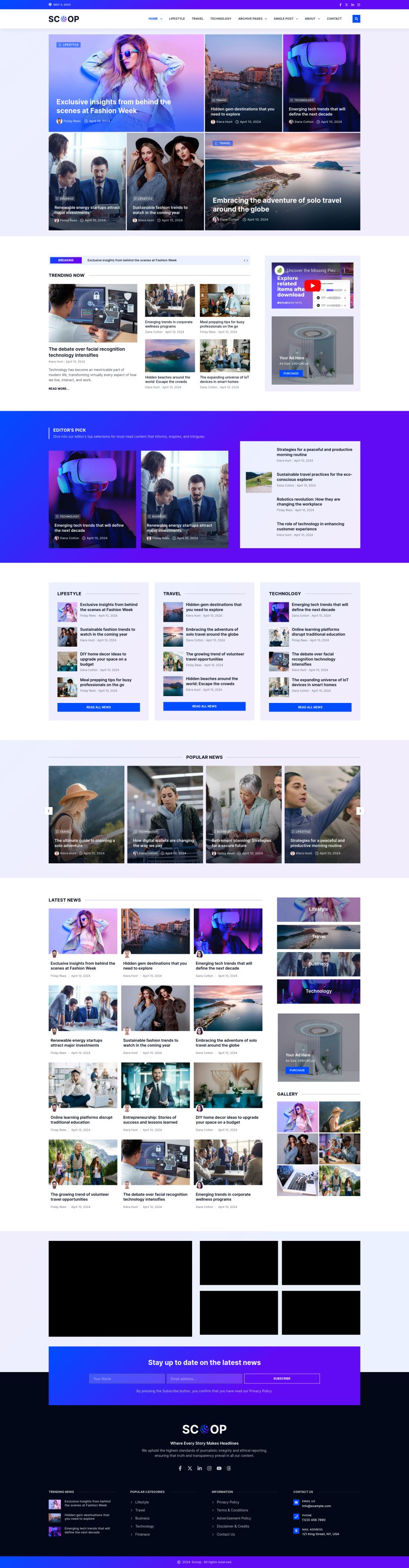Click the search icon in the header
The height and width of the screenshot is (1568, 409).
pos(356,19)
